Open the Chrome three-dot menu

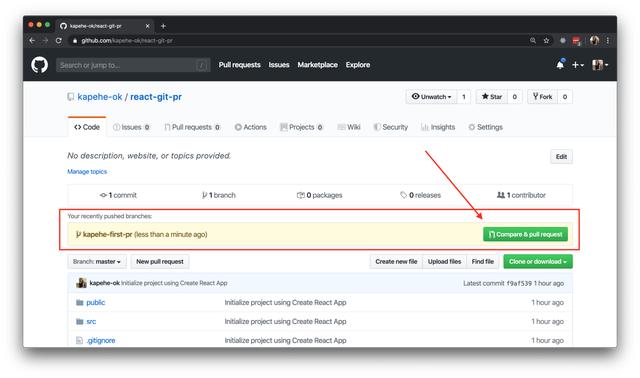[x=608, y=40]
